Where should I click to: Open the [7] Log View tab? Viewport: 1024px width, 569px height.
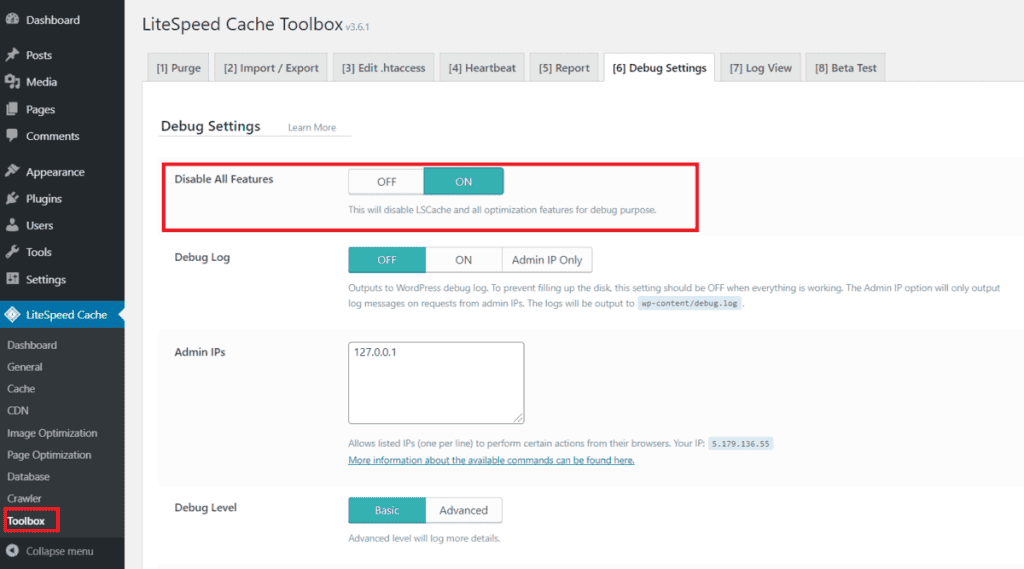760,67
